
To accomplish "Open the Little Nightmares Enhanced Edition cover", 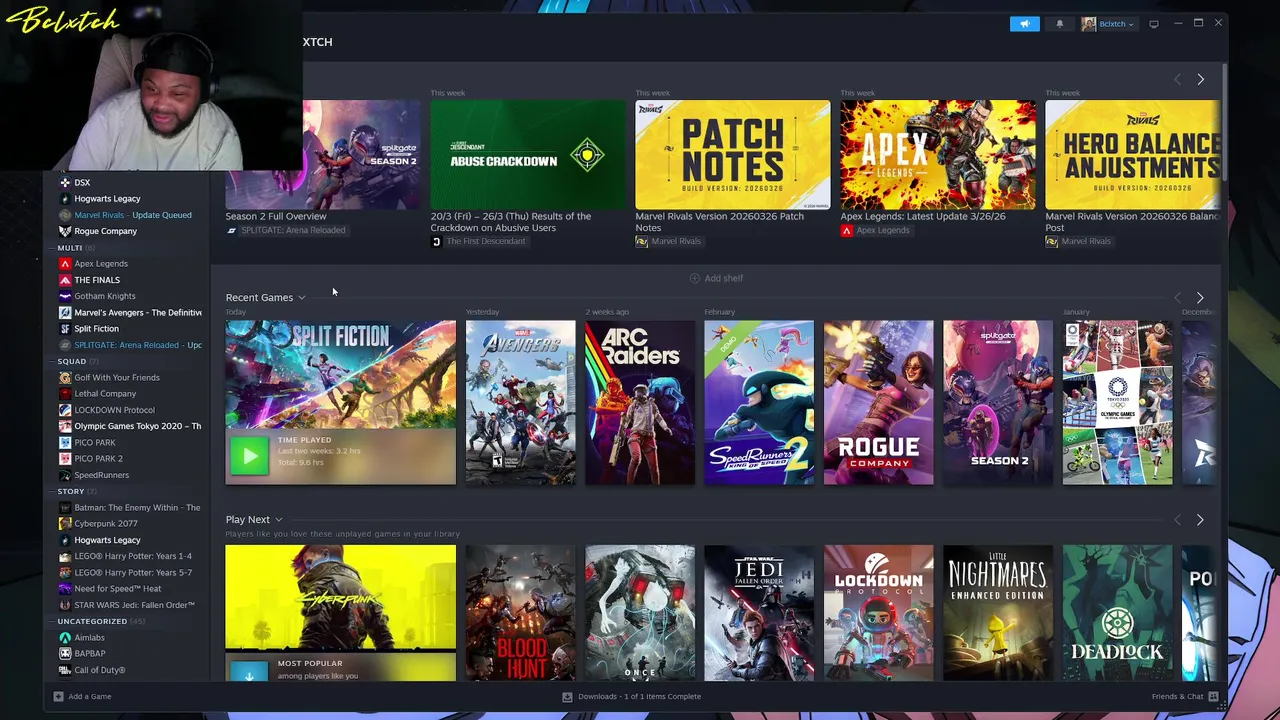I will click(998, 613).
